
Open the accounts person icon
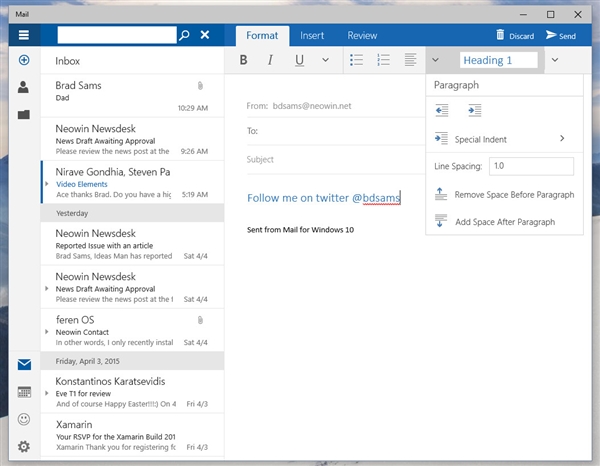(x=23, y=87)
